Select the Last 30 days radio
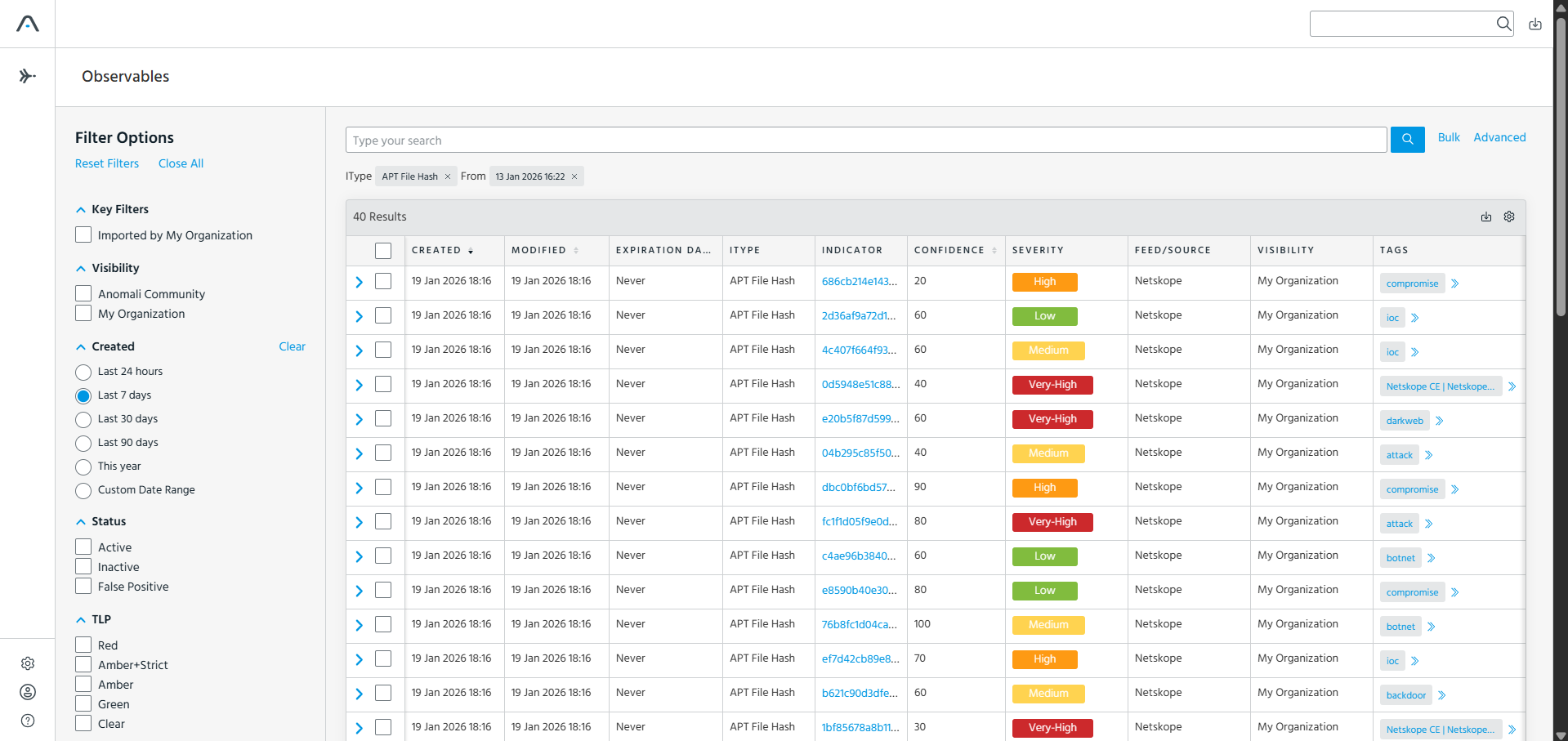This screenshot has width=1568, height=741. point(83,420)
